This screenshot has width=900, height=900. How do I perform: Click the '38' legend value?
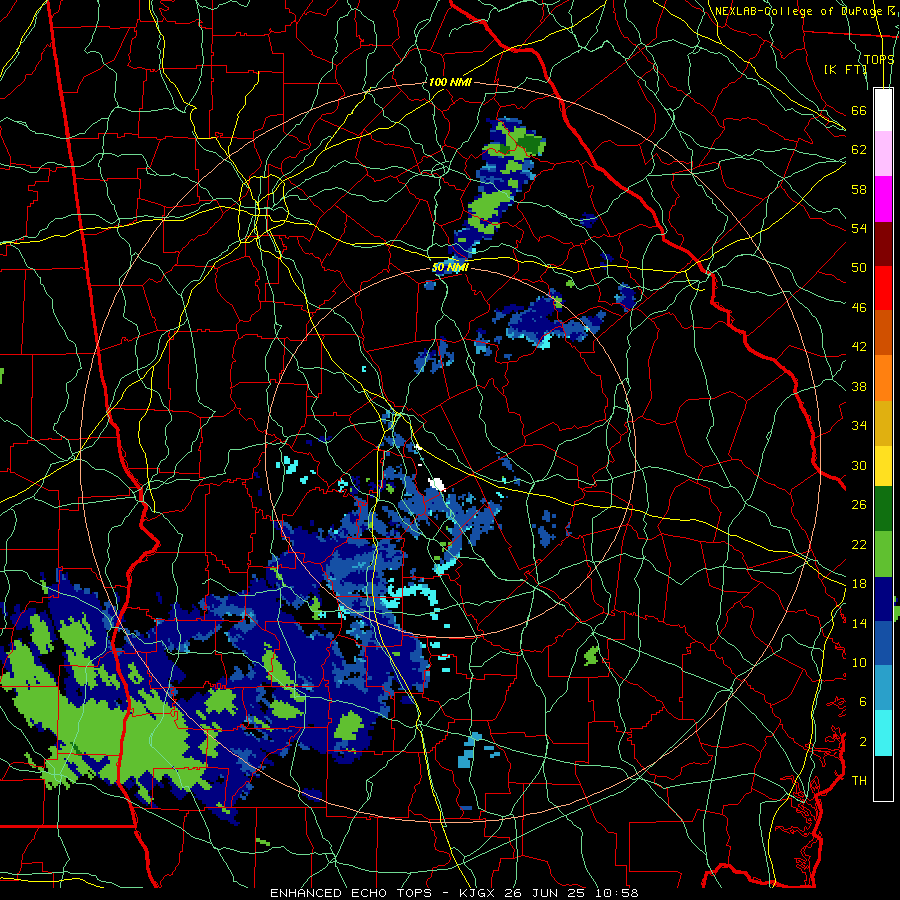coord(859,386)
